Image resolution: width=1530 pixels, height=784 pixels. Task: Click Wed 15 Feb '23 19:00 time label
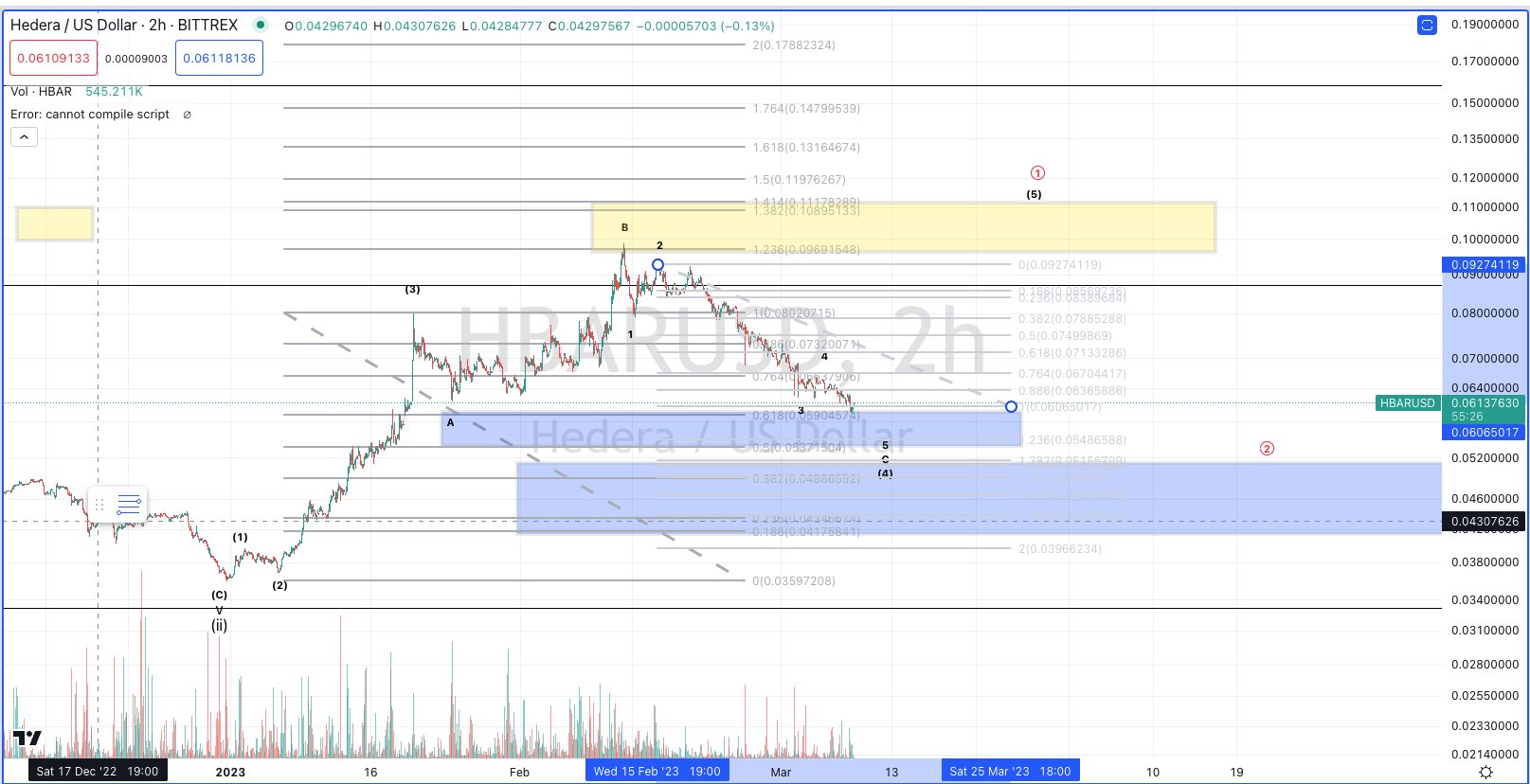point(657,772)
